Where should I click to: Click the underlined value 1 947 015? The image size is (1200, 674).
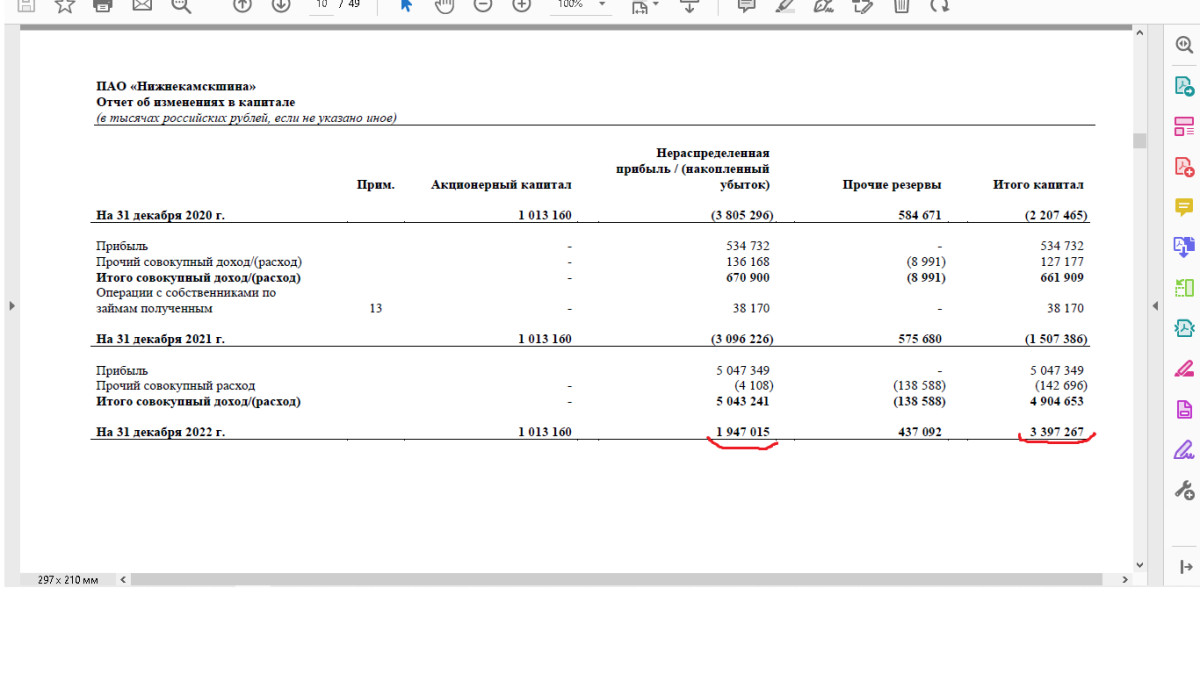(743, 432)
